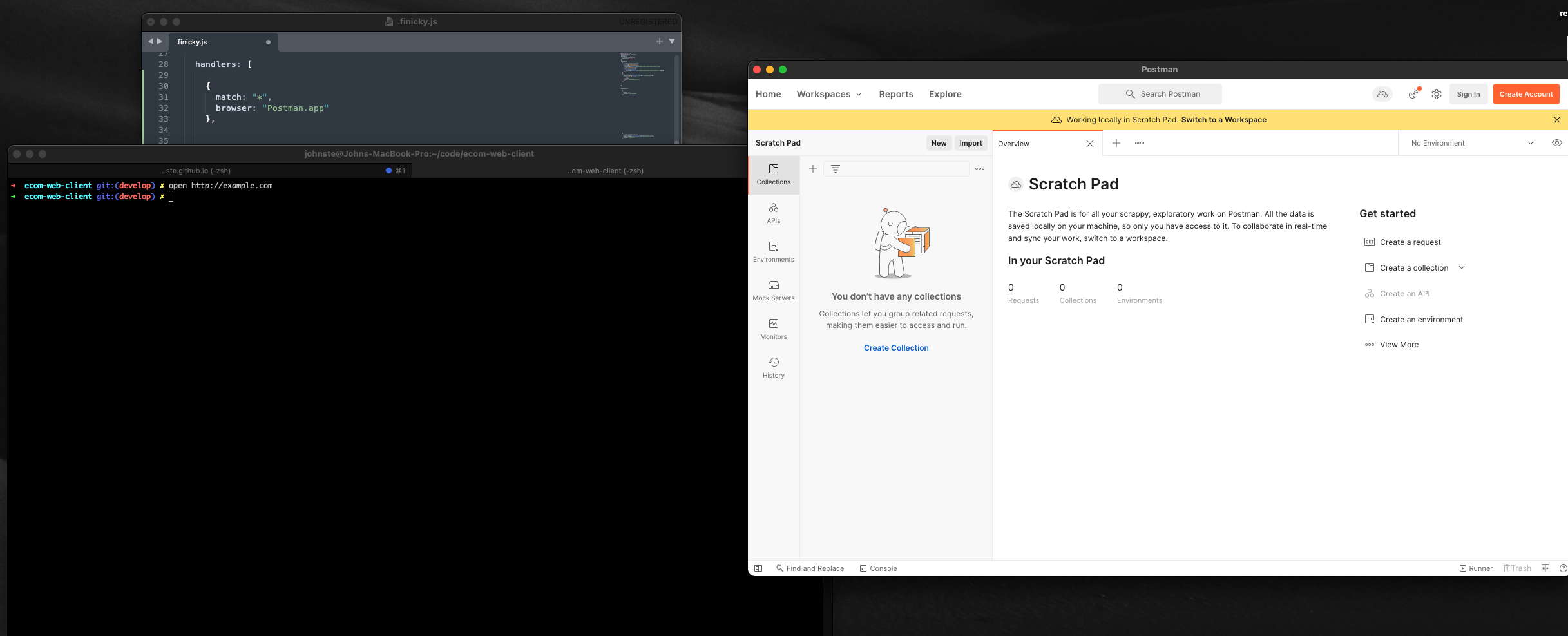1568x636 pixels.
Task: Click the plus icon to create new collection
Action: click(813, 169)
